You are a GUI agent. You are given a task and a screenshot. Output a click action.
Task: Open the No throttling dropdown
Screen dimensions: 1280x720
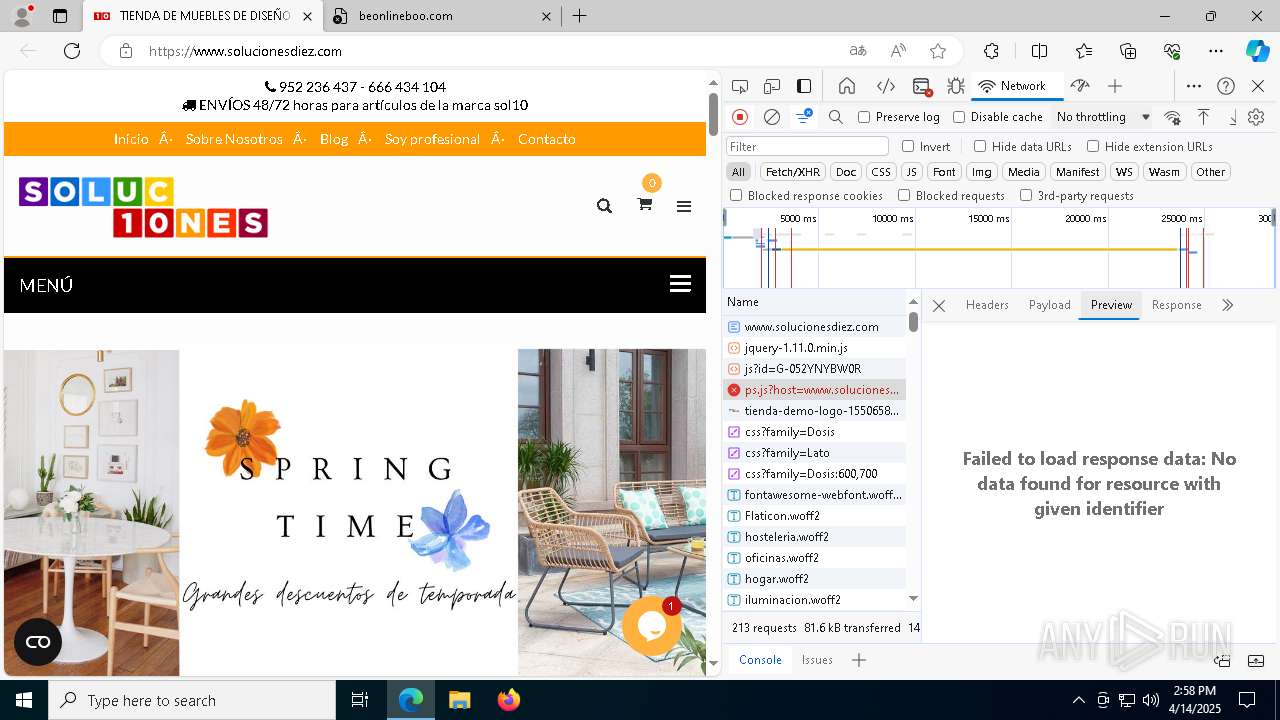1103,117
